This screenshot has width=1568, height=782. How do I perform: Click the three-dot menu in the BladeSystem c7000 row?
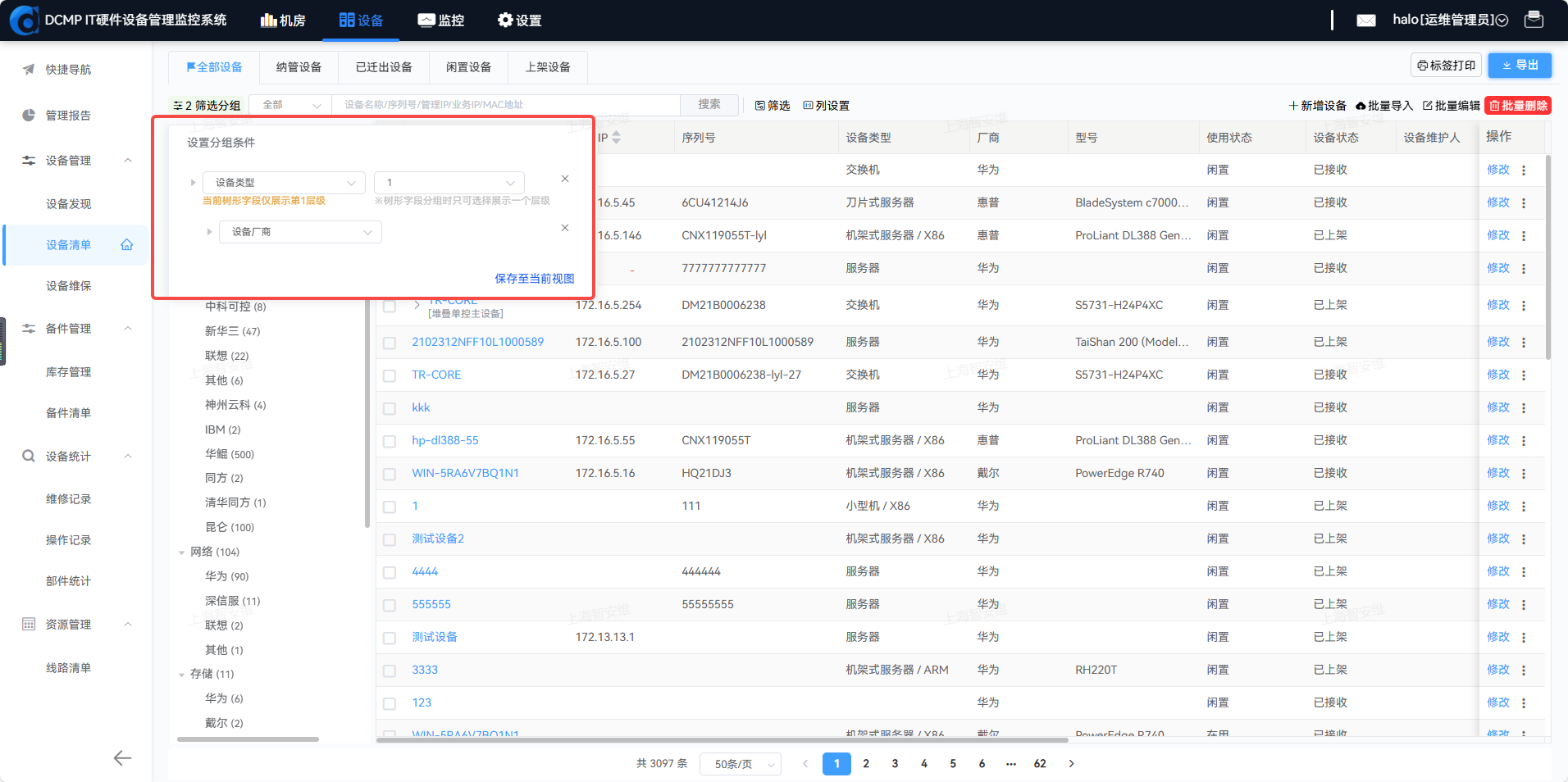point(1524,203)
